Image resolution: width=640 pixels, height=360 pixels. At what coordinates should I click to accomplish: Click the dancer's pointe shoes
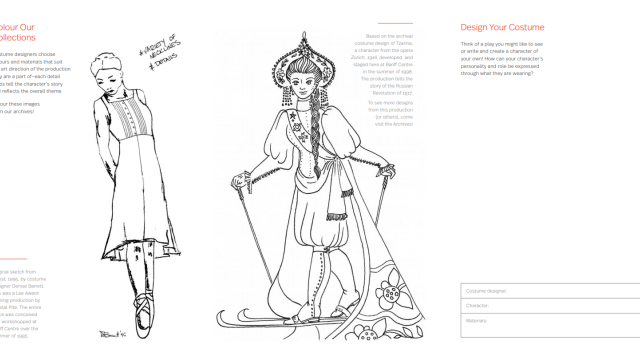pos(144,316)
